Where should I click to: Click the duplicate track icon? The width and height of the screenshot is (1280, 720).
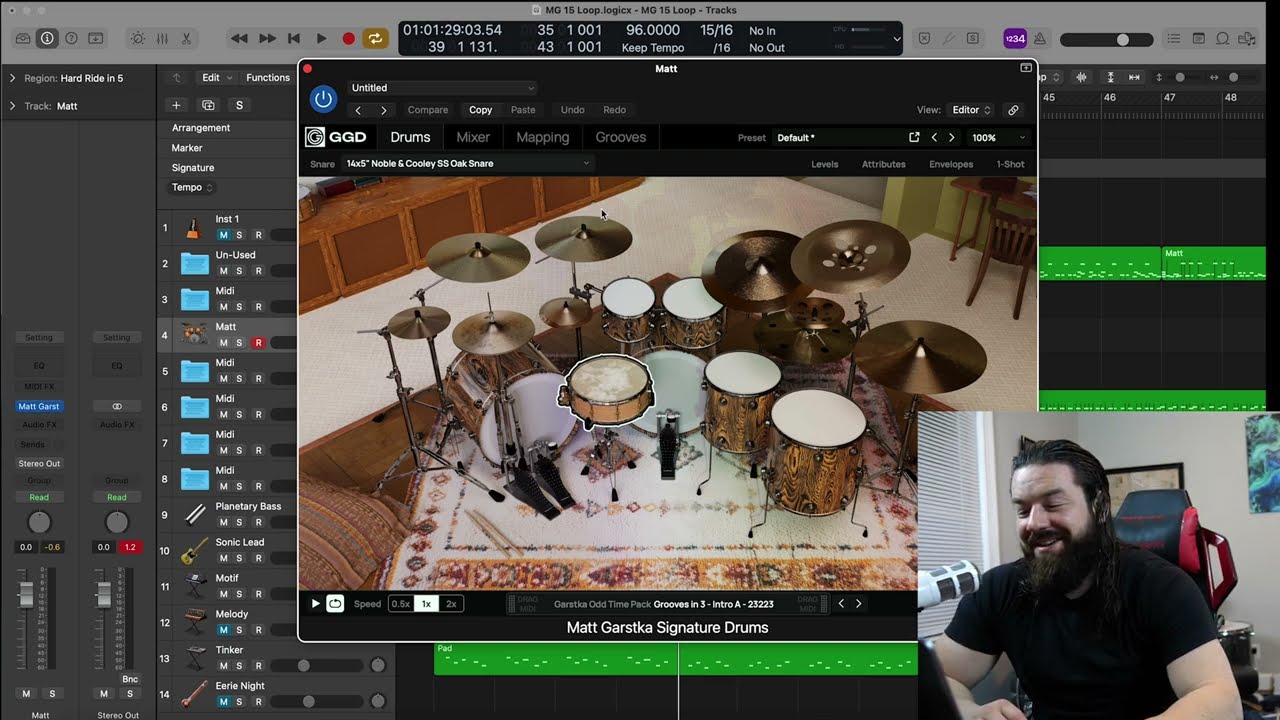[x=208, y=105]
